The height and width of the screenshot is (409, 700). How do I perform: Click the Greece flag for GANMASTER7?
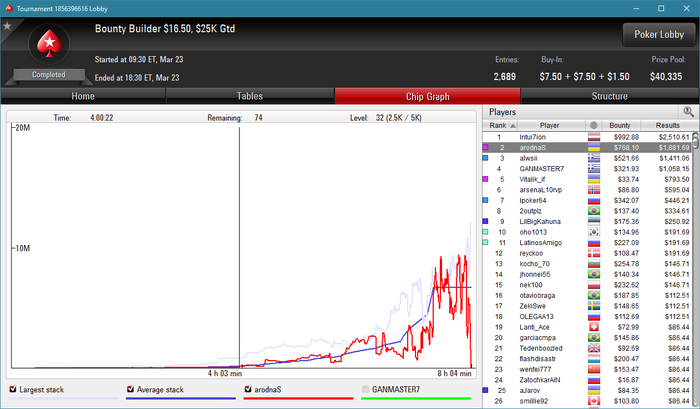[x=594, y=169]
